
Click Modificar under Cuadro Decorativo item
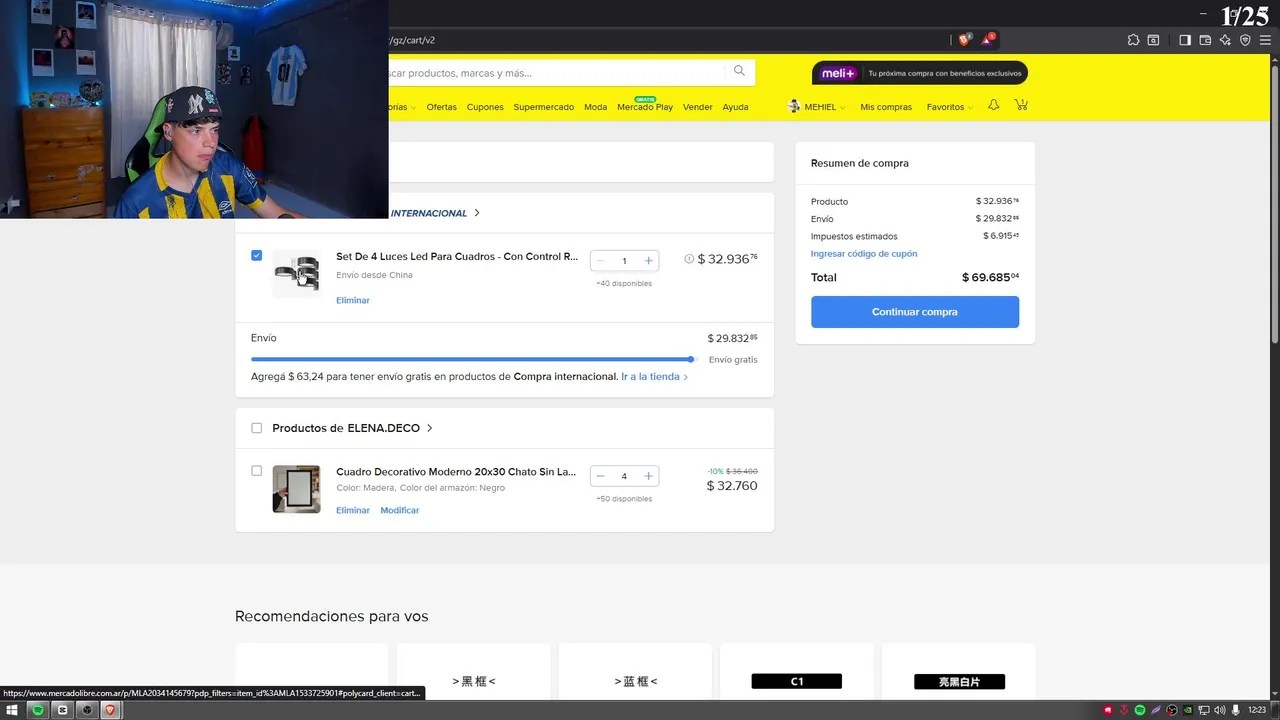(x=400, y=510)
